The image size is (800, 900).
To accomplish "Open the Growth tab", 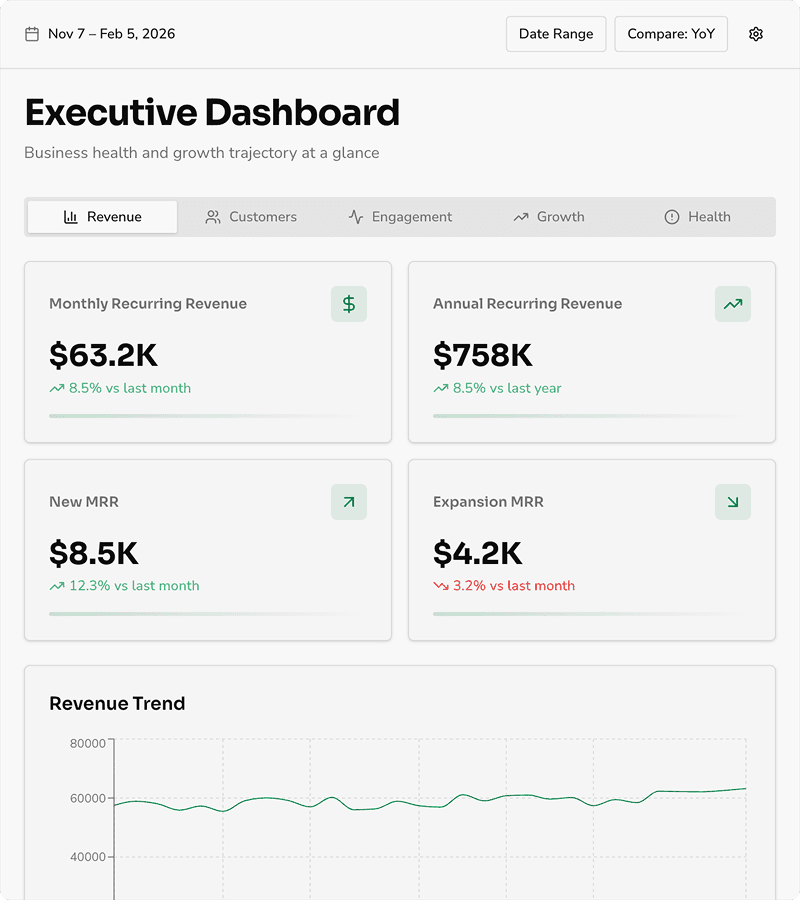I will tap(549, 217).
